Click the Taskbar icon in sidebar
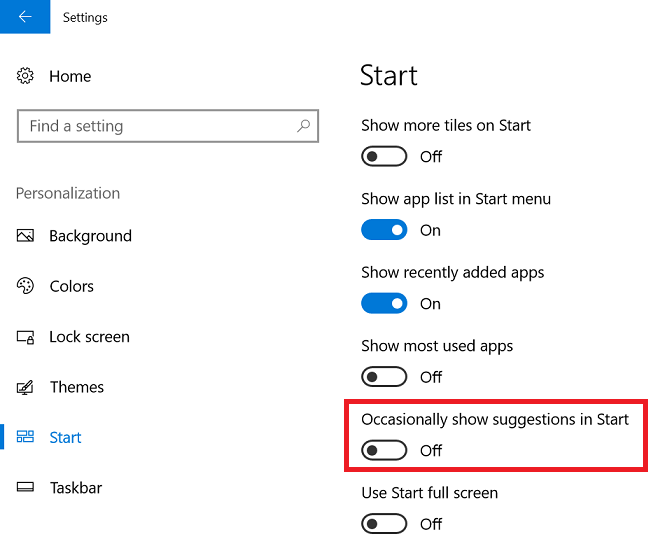 pyautogui.click(x=25, y=487)
